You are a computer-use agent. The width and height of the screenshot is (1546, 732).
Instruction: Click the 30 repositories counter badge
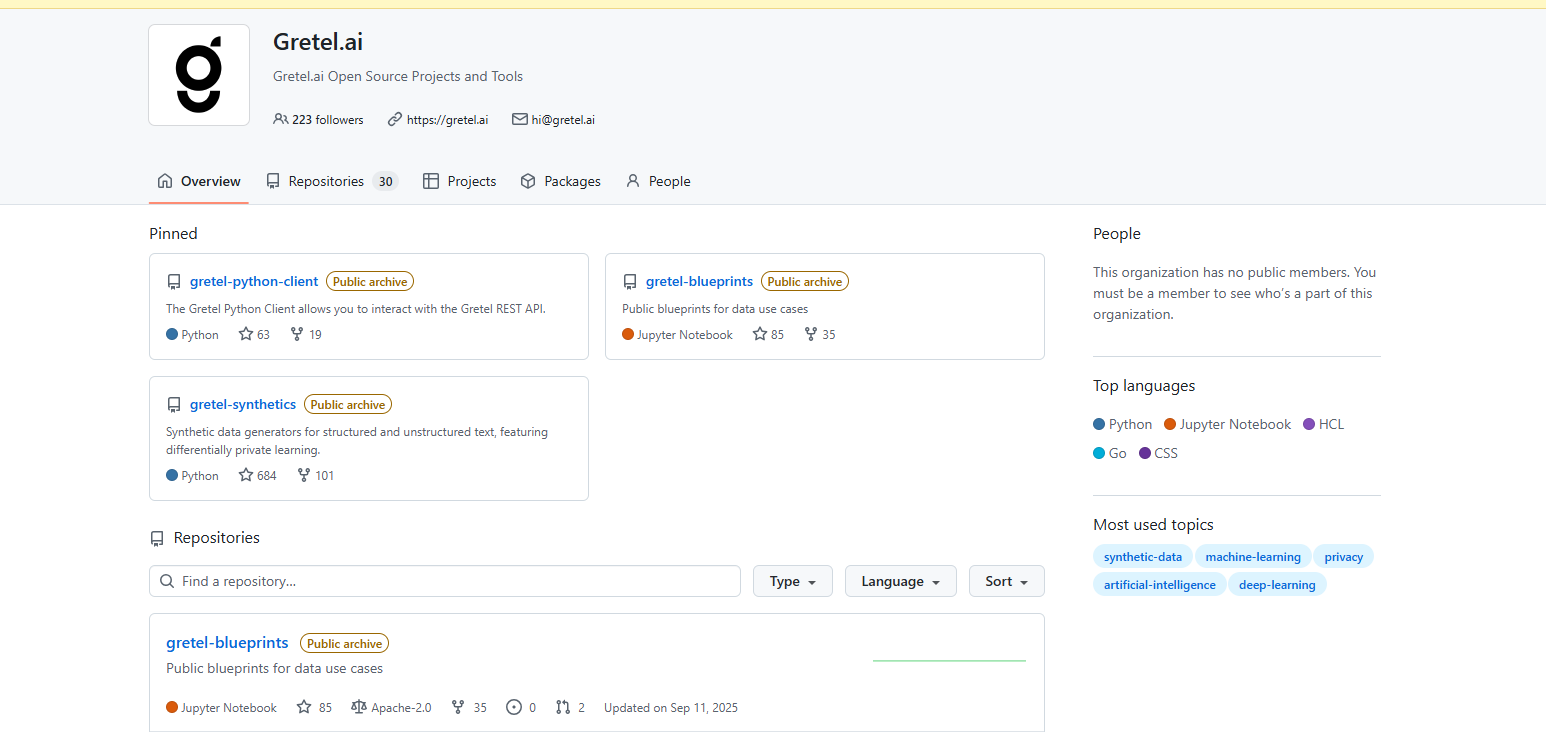[385, 181]
